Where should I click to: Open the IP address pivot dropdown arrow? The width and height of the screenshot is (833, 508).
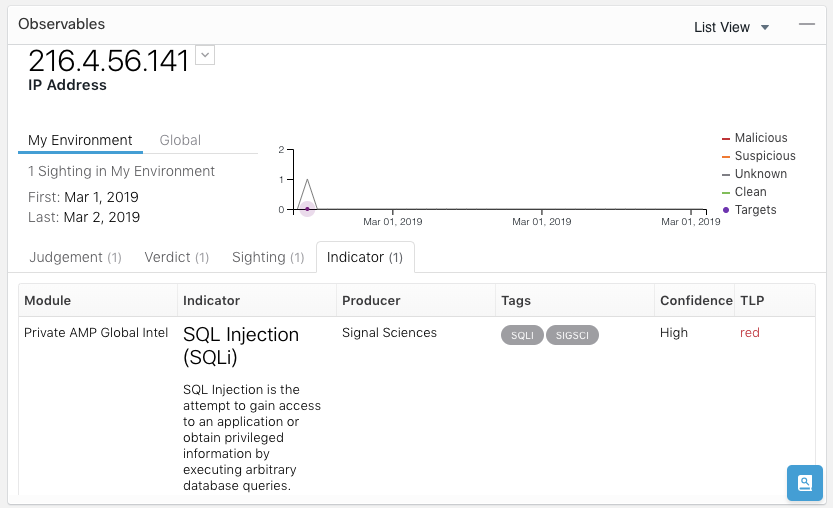coord(205,55)
